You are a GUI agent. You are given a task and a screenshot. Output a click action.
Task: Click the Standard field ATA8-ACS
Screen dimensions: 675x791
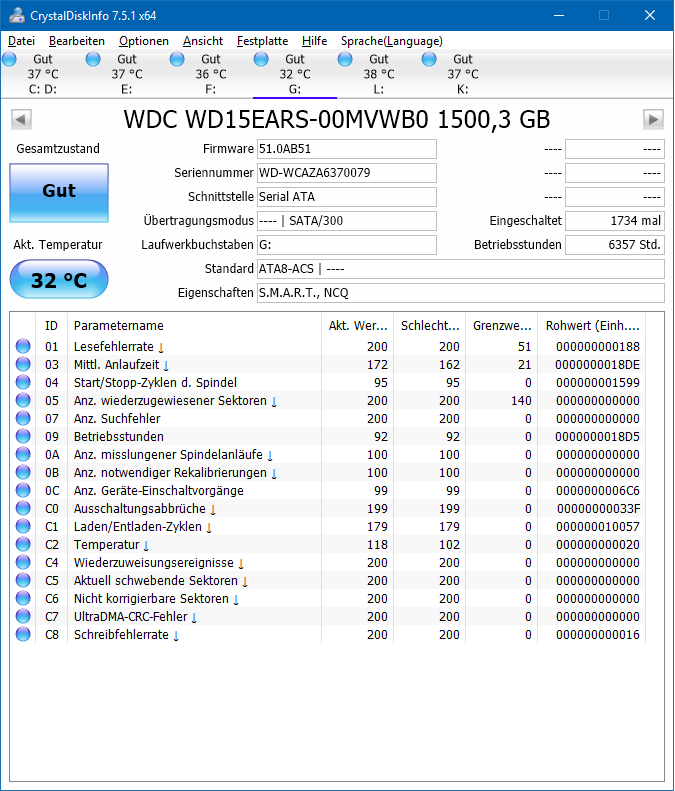pos(461,269)
